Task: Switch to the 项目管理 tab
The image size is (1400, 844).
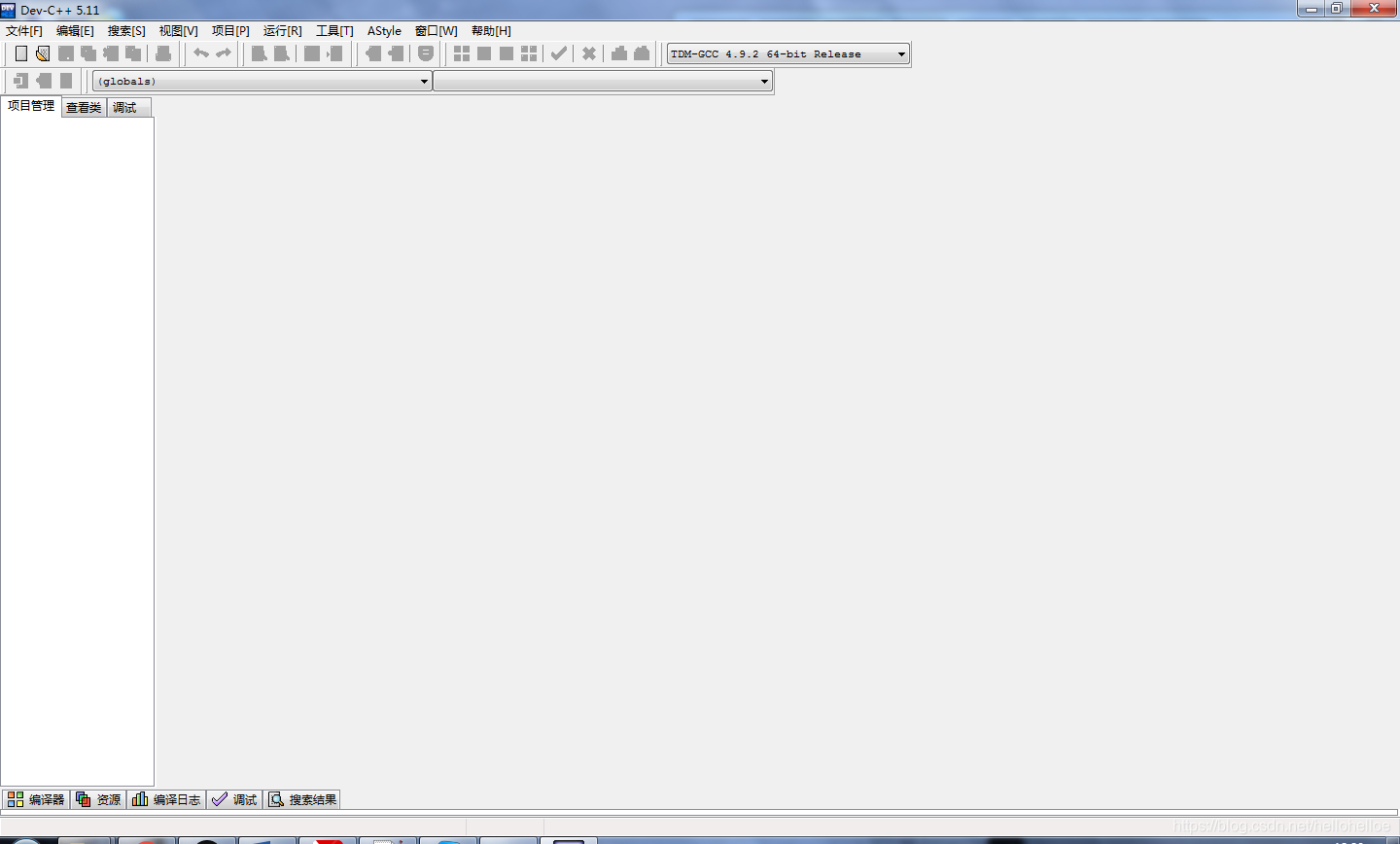Action: [31, 106]
